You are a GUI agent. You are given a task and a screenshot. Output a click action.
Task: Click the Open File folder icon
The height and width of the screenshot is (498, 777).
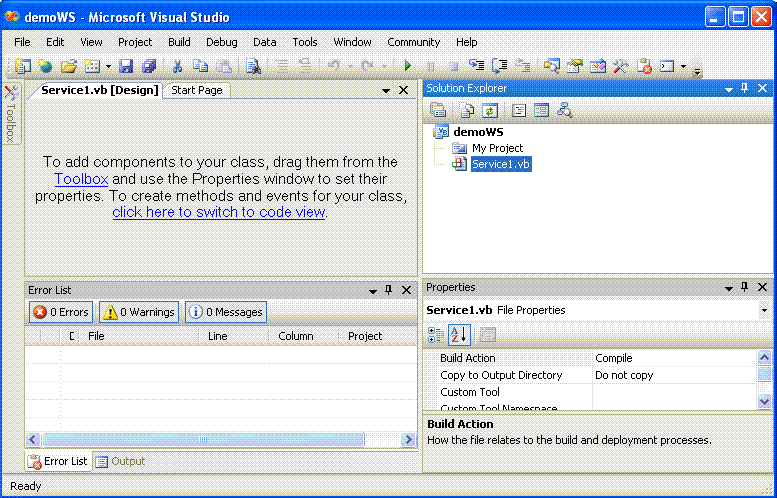point(69,66)
